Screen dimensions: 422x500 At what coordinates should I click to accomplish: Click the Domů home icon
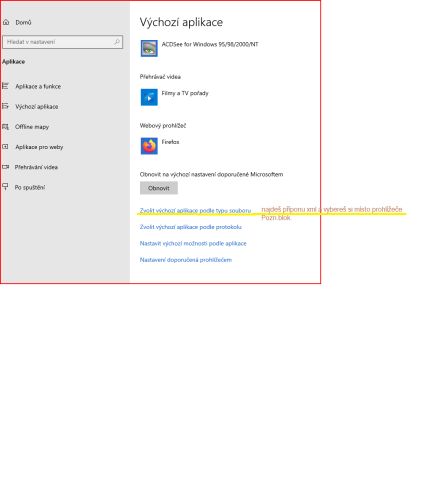[x=6, y=22]
